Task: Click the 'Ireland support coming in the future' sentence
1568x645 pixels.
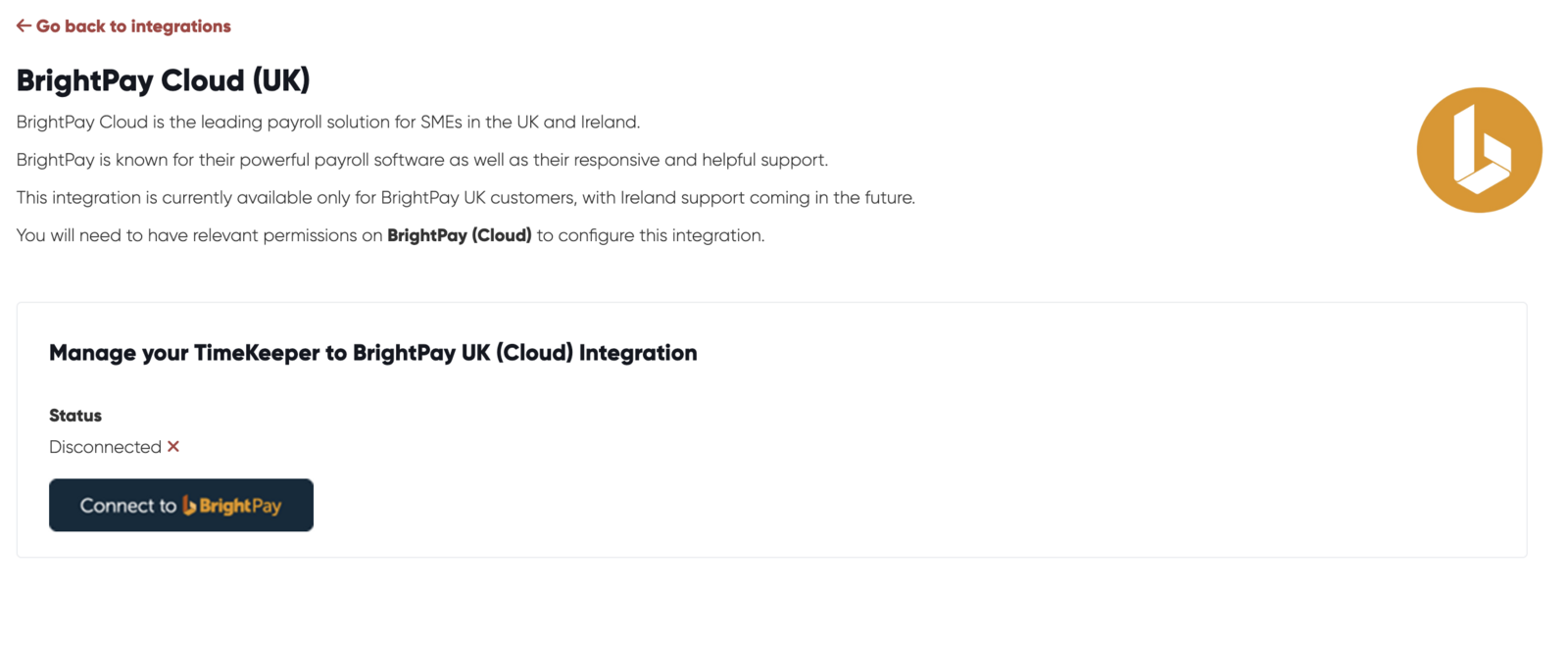Action: point(465,198)
